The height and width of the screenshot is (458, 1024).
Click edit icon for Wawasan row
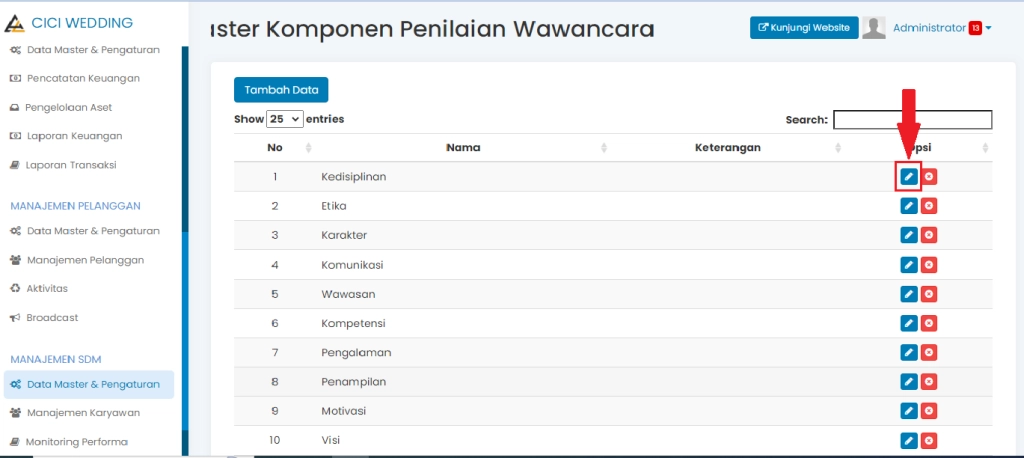point(908,294)
